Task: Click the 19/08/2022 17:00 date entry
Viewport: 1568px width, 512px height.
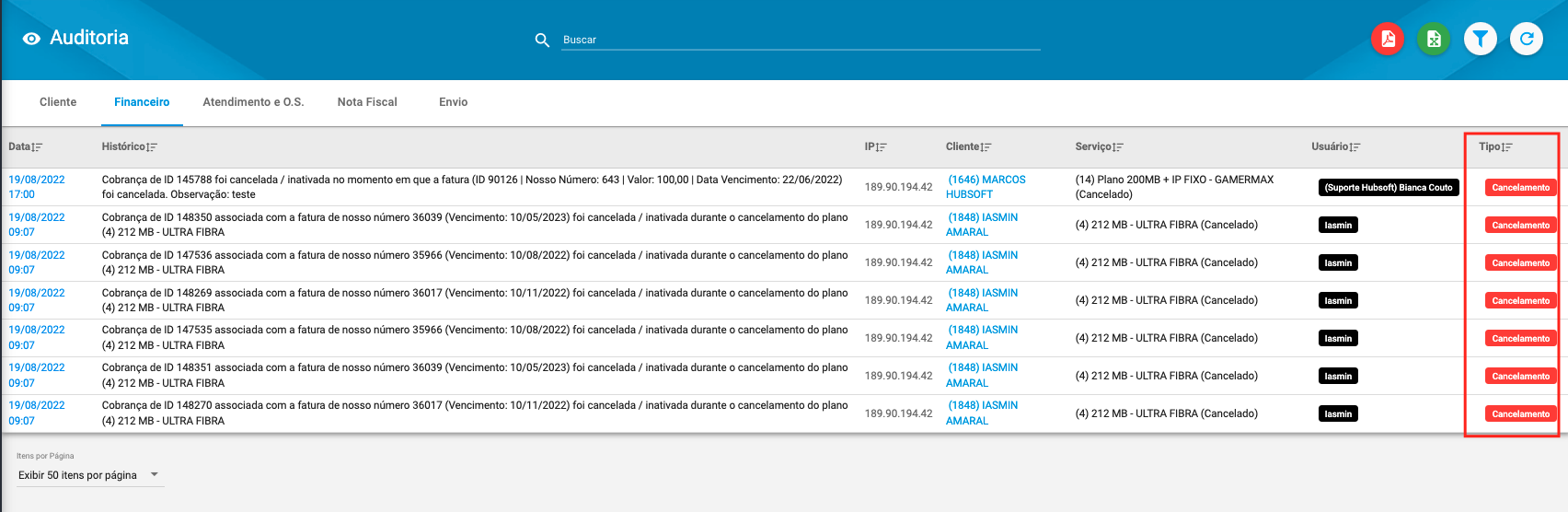Action: pyautogui.click(x=37, y=187)
